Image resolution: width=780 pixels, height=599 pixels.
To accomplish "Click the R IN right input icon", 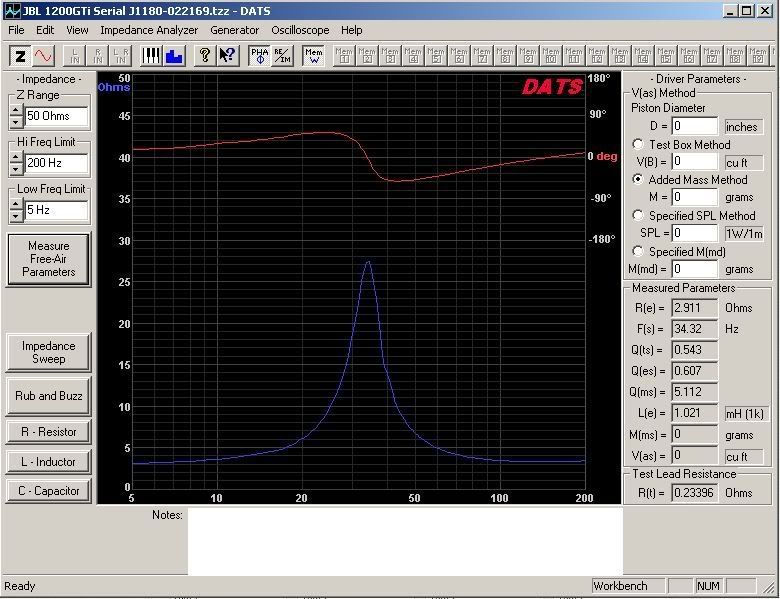I will point(98,56).
